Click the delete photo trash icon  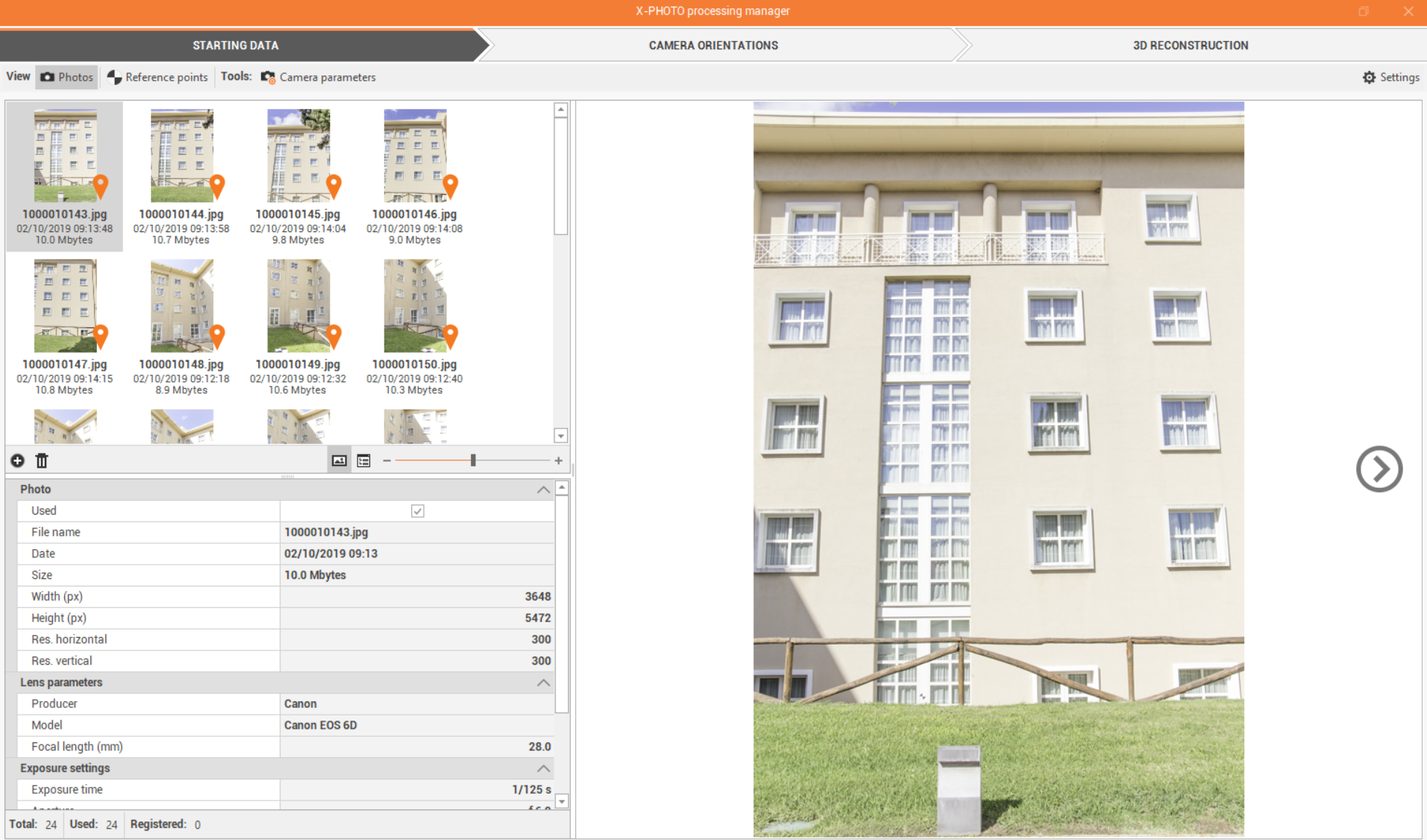pyautogui.click(x=42, y=461)
